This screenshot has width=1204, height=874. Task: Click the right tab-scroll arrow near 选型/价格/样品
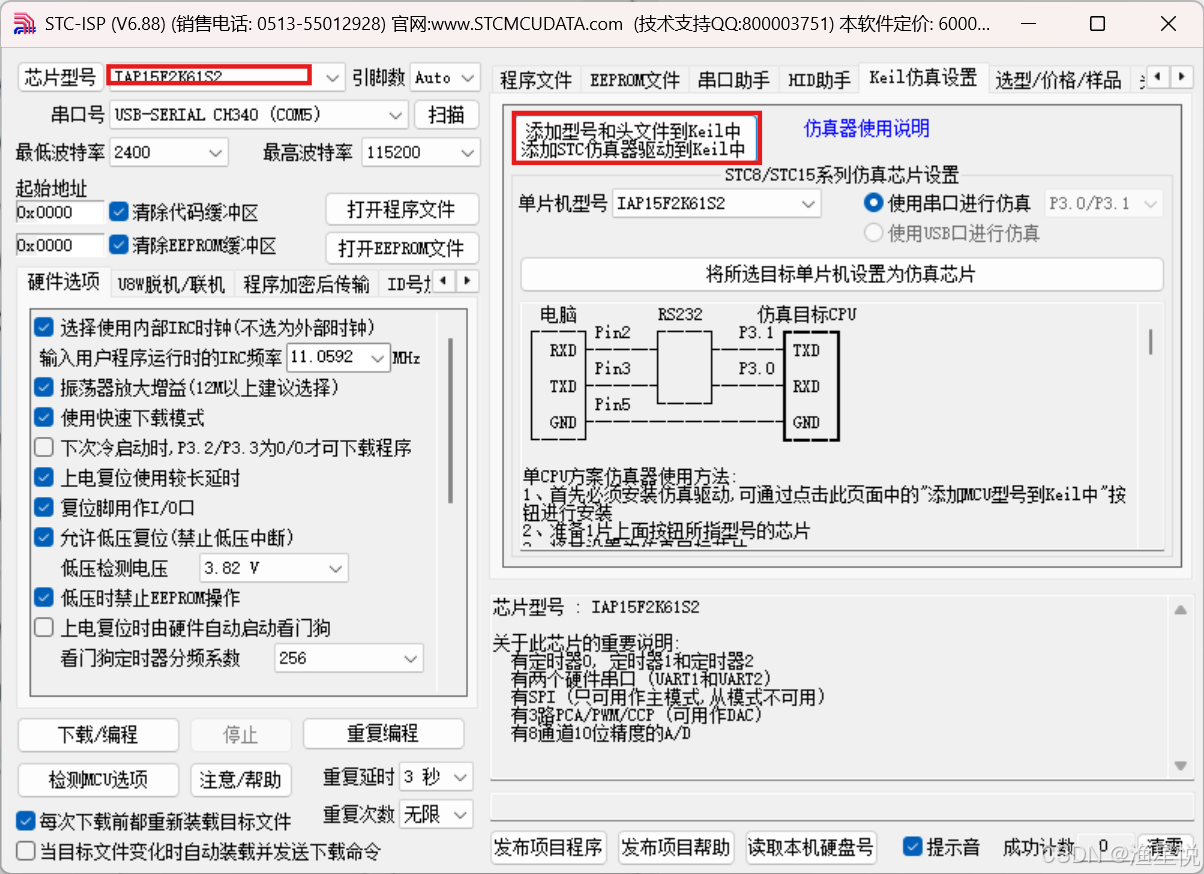[1183, 78]
